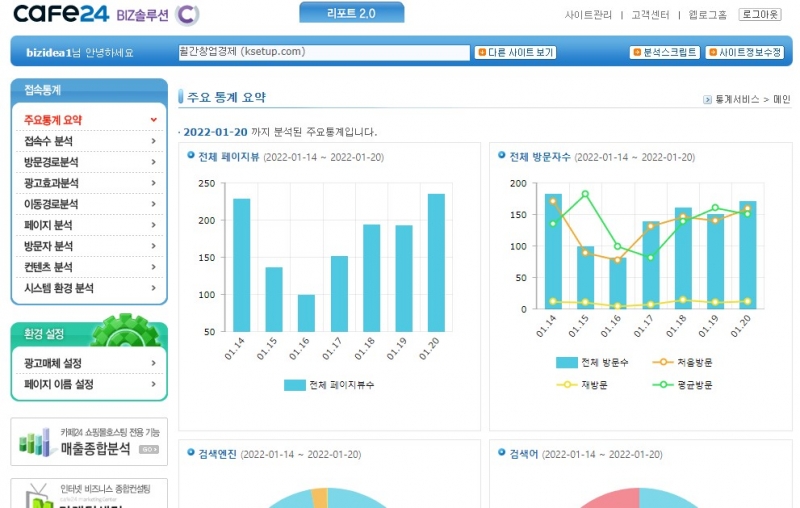Screen dimensions: 800x508
Task: Click the 접속통계 panel header
Action: (x=89, y=90)
